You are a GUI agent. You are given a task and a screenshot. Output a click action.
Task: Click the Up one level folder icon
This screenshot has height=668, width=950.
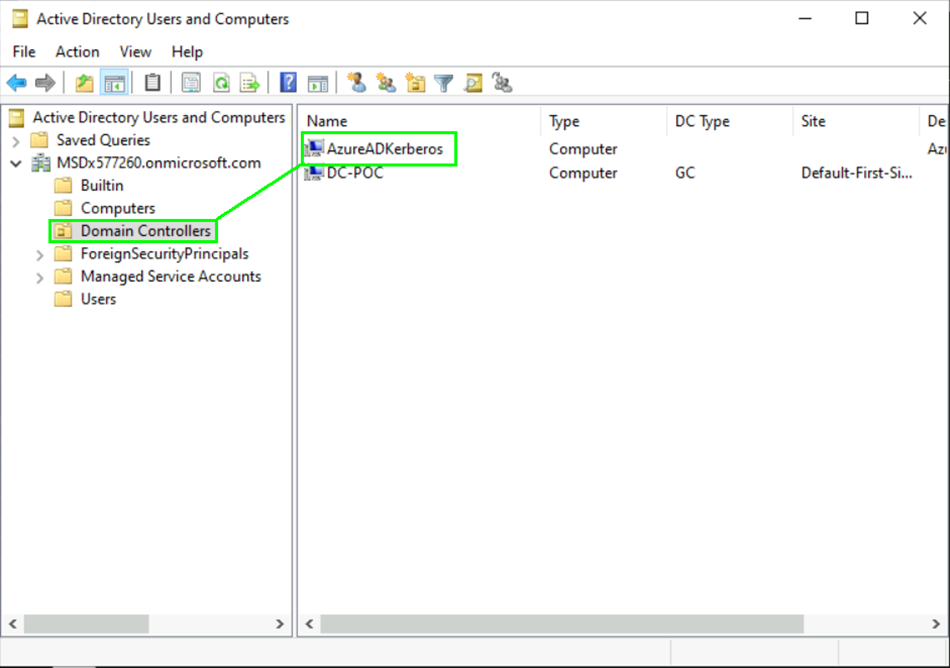click(85, 83)
